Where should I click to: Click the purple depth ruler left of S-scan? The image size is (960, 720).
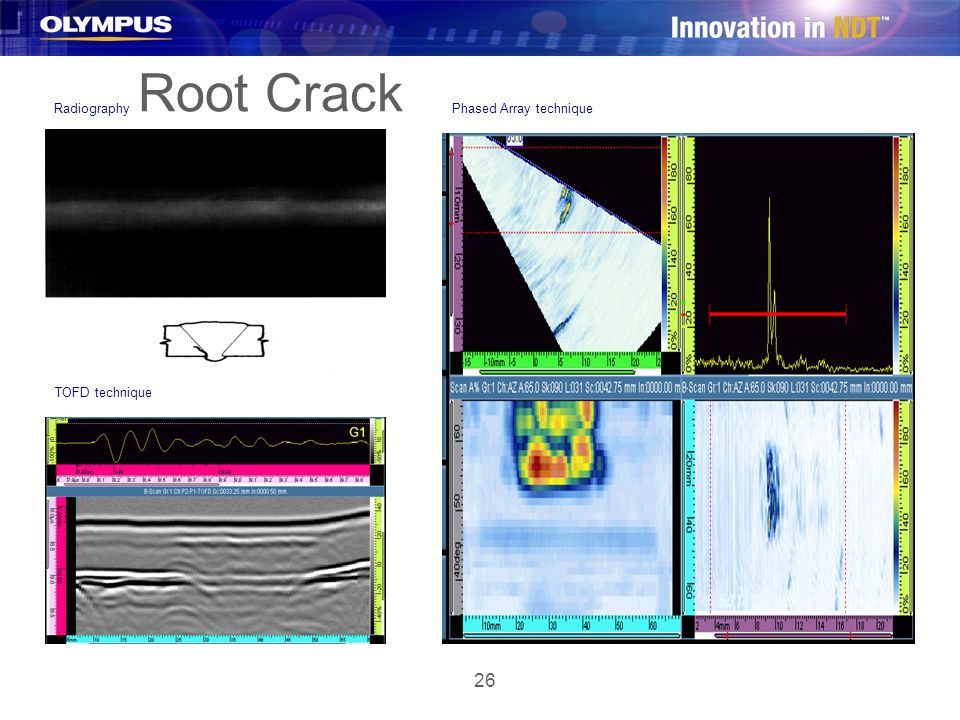pos(457,243)
